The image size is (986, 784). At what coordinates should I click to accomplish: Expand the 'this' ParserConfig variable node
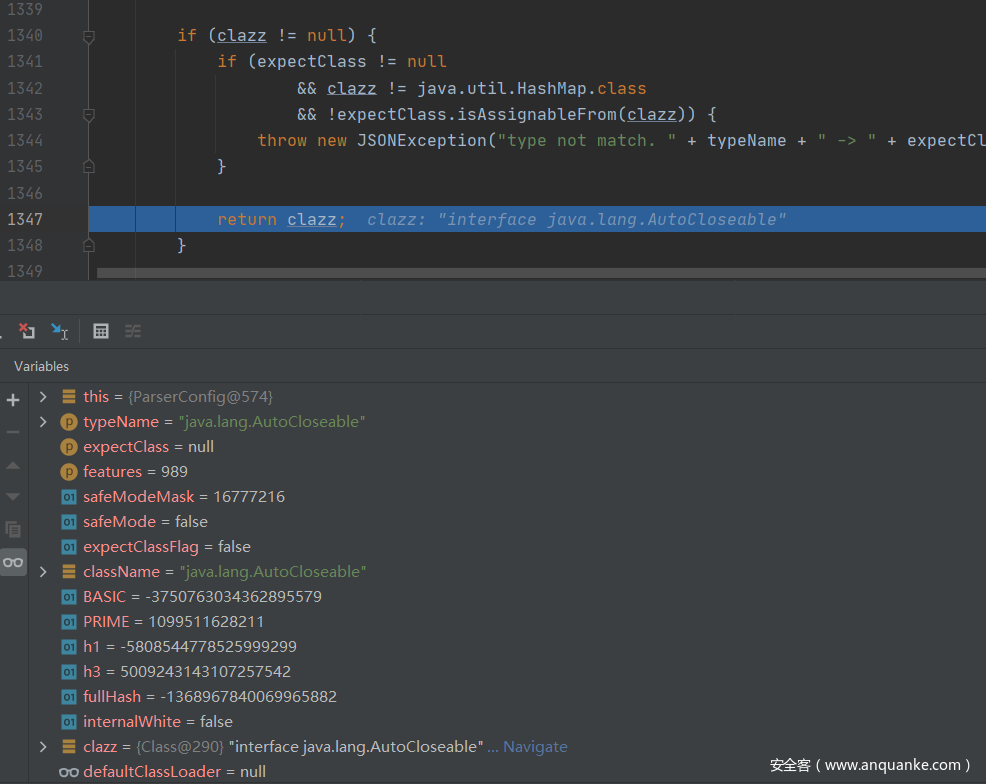[43, 397]
